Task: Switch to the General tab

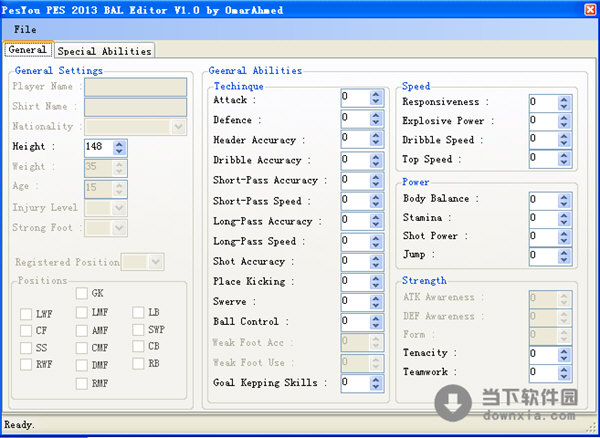Action: pyautogui.click(x=28, y=50)
